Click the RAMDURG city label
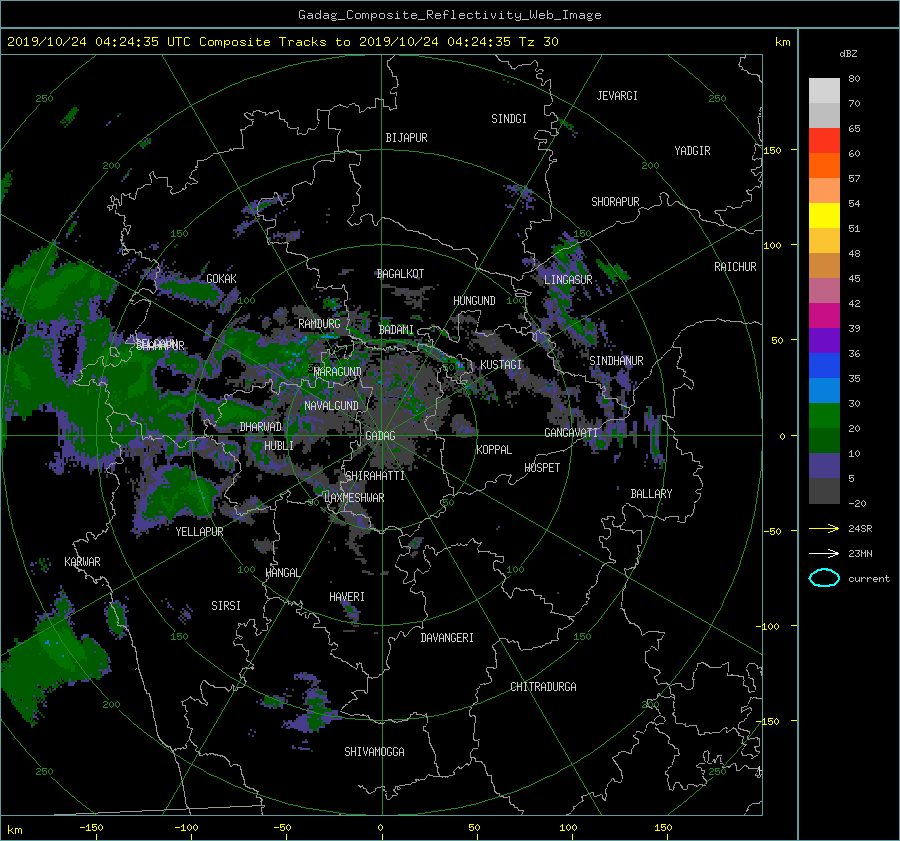 (319, 324)
